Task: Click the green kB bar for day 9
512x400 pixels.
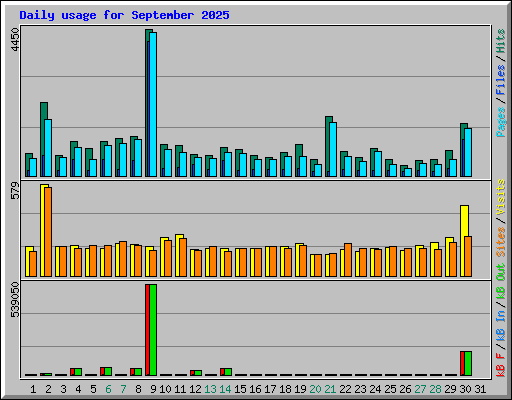Action: pos(153,330)
